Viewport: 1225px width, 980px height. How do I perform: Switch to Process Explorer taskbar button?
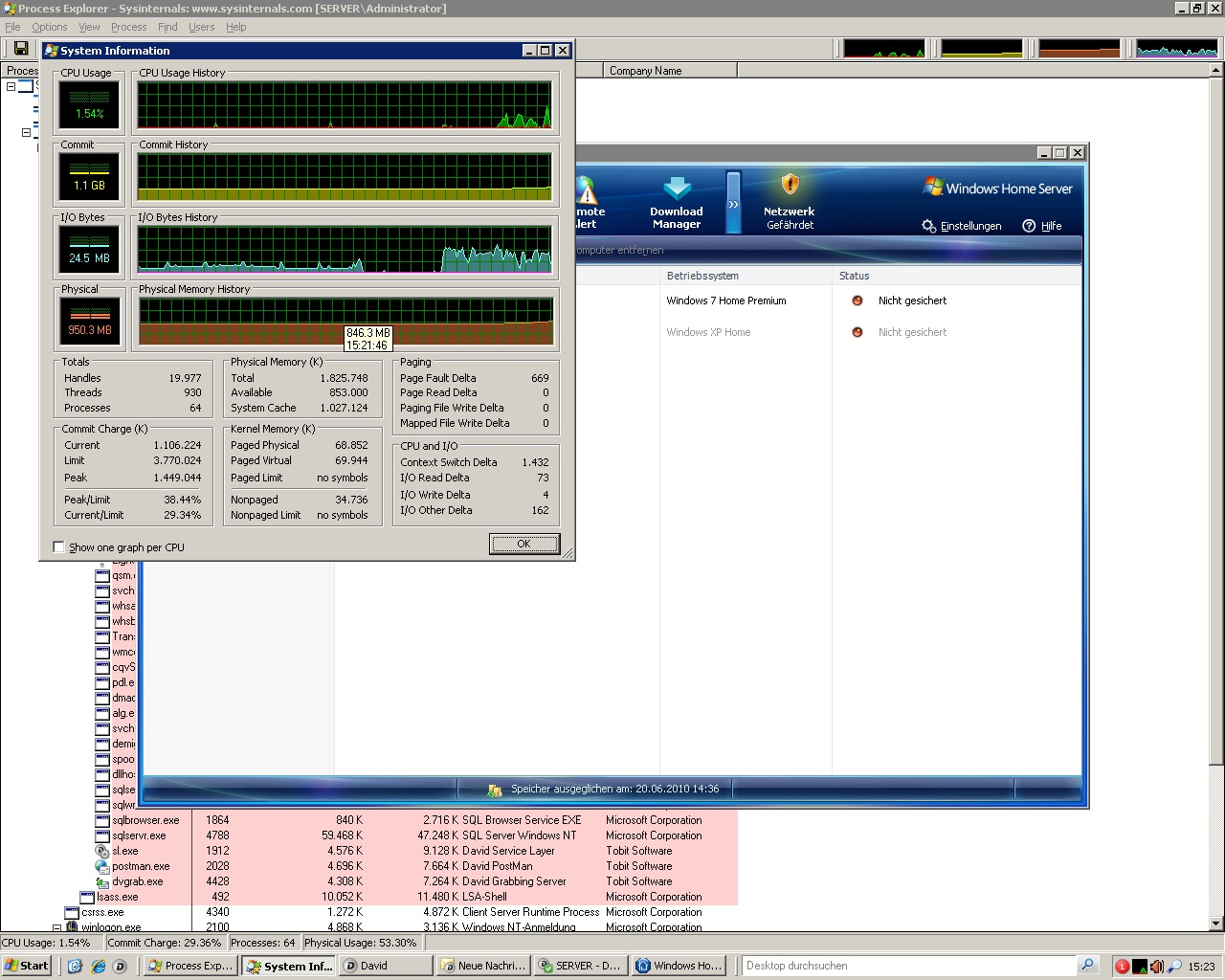tap(189, 966)
